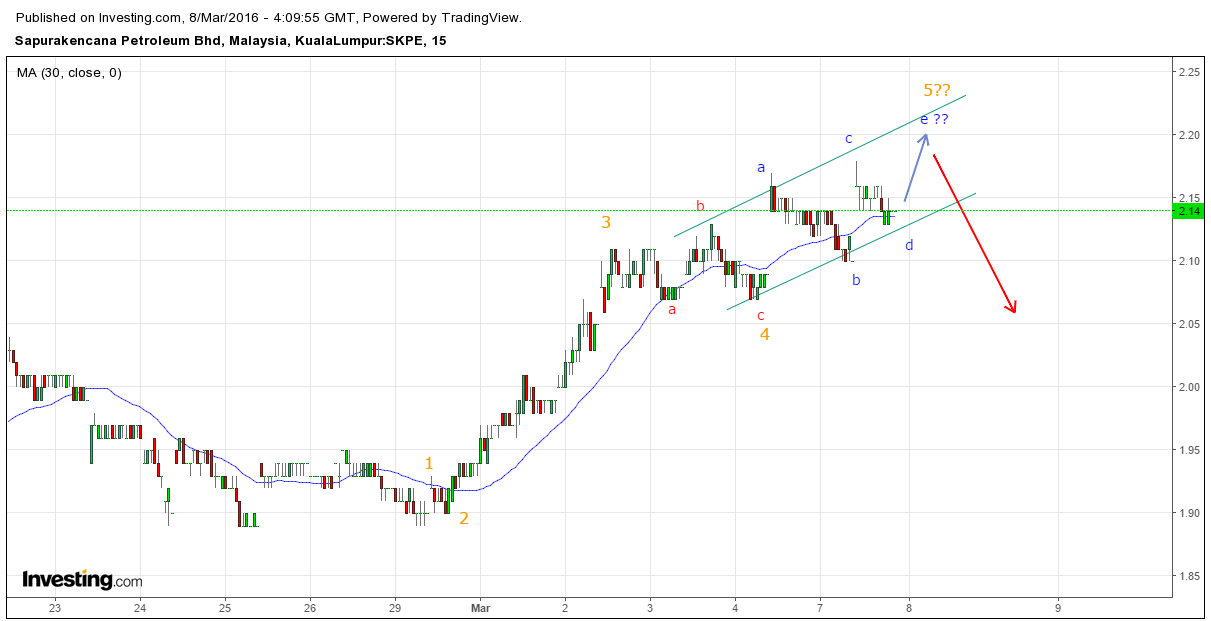1211x621 pixels.
Task: Select the blue e ?? wave label
Action: coord(934,119)
